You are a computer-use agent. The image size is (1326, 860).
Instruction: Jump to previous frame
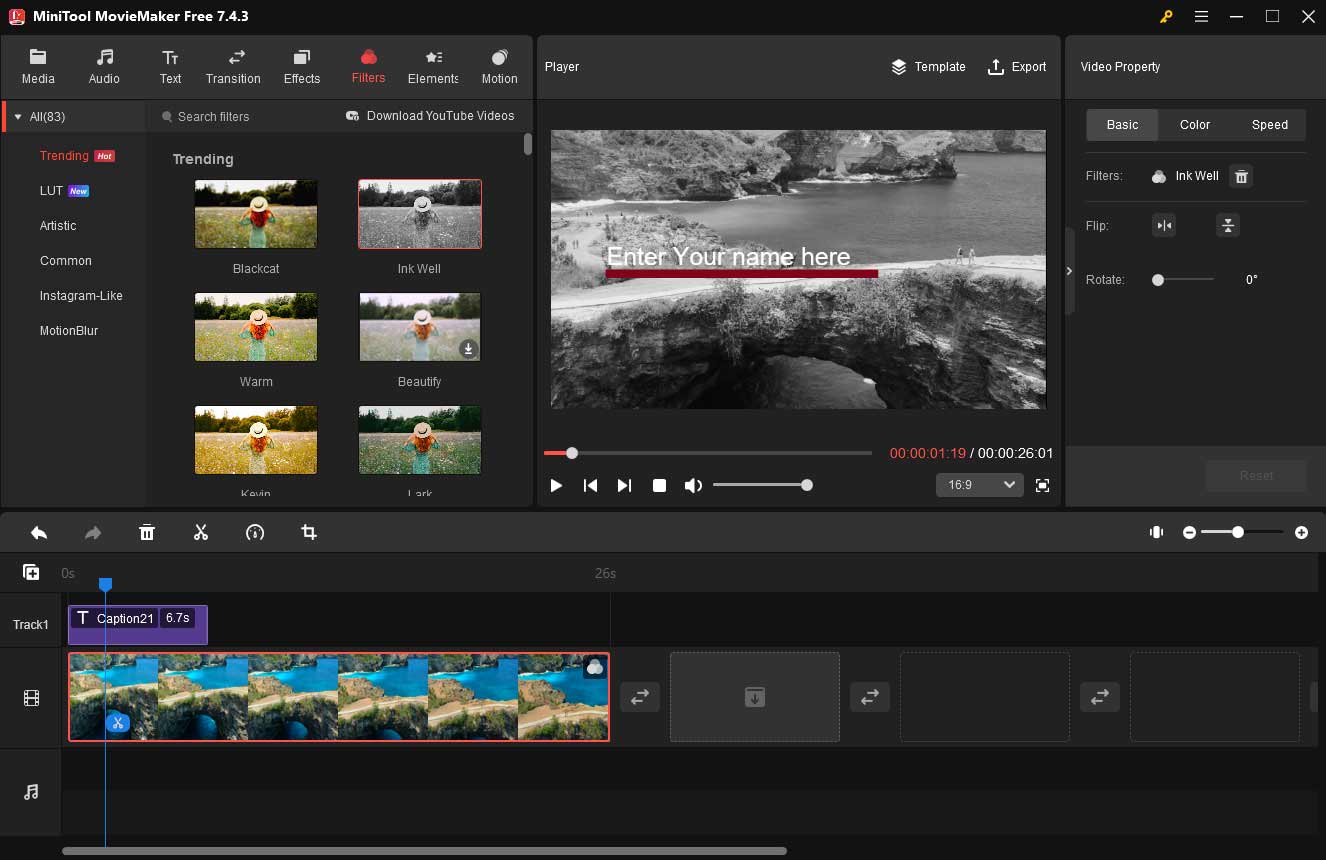(x=590, y=485)
